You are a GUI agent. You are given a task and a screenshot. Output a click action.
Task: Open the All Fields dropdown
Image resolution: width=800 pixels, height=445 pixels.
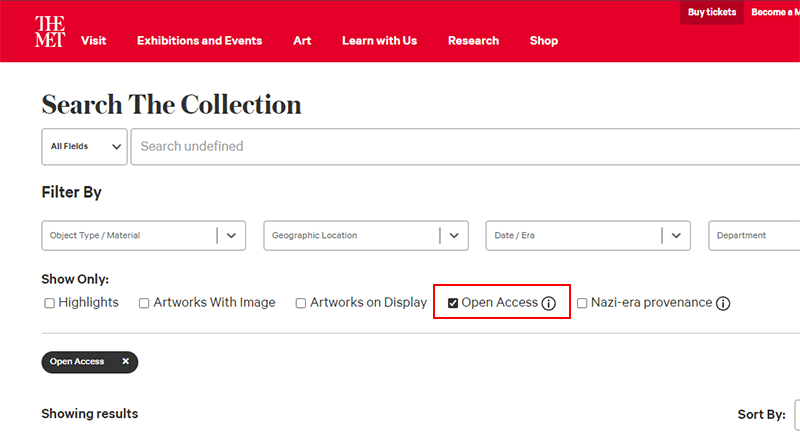coord(84,146)
